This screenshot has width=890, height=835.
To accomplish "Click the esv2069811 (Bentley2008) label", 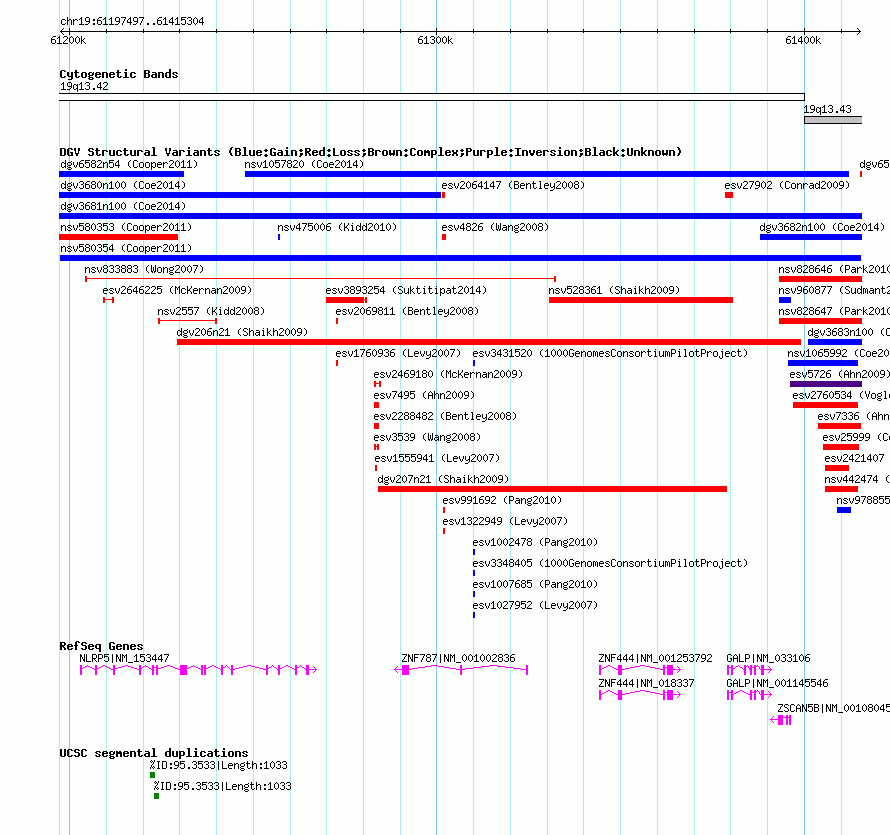I will tap(407, 312).
